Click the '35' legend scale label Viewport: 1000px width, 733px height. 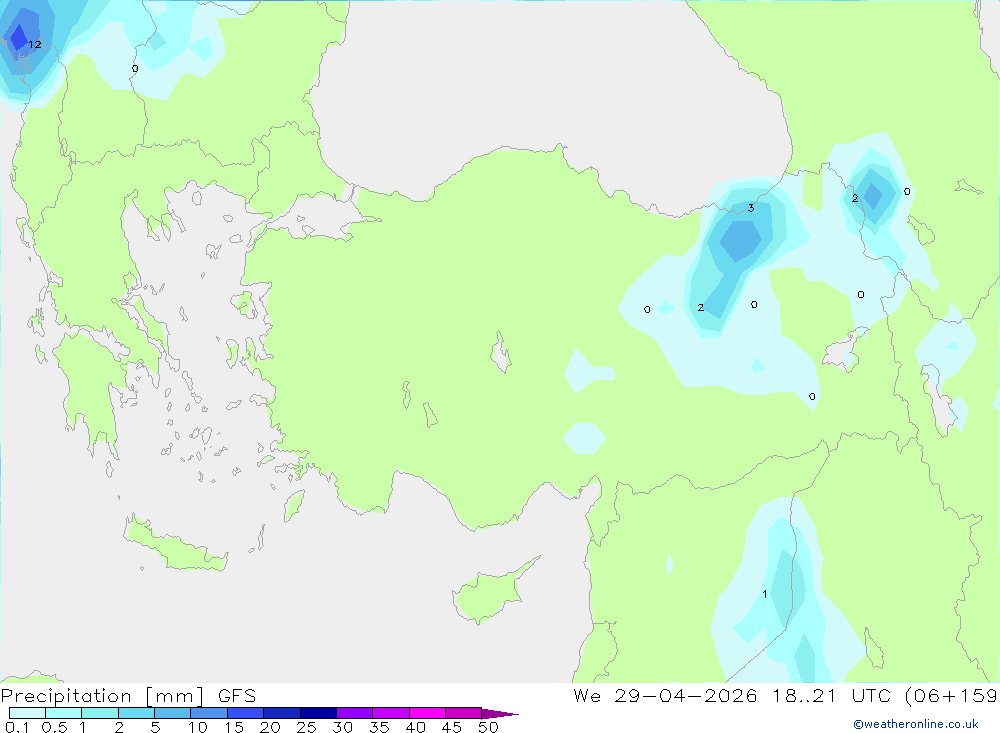(x=379, y=727)
